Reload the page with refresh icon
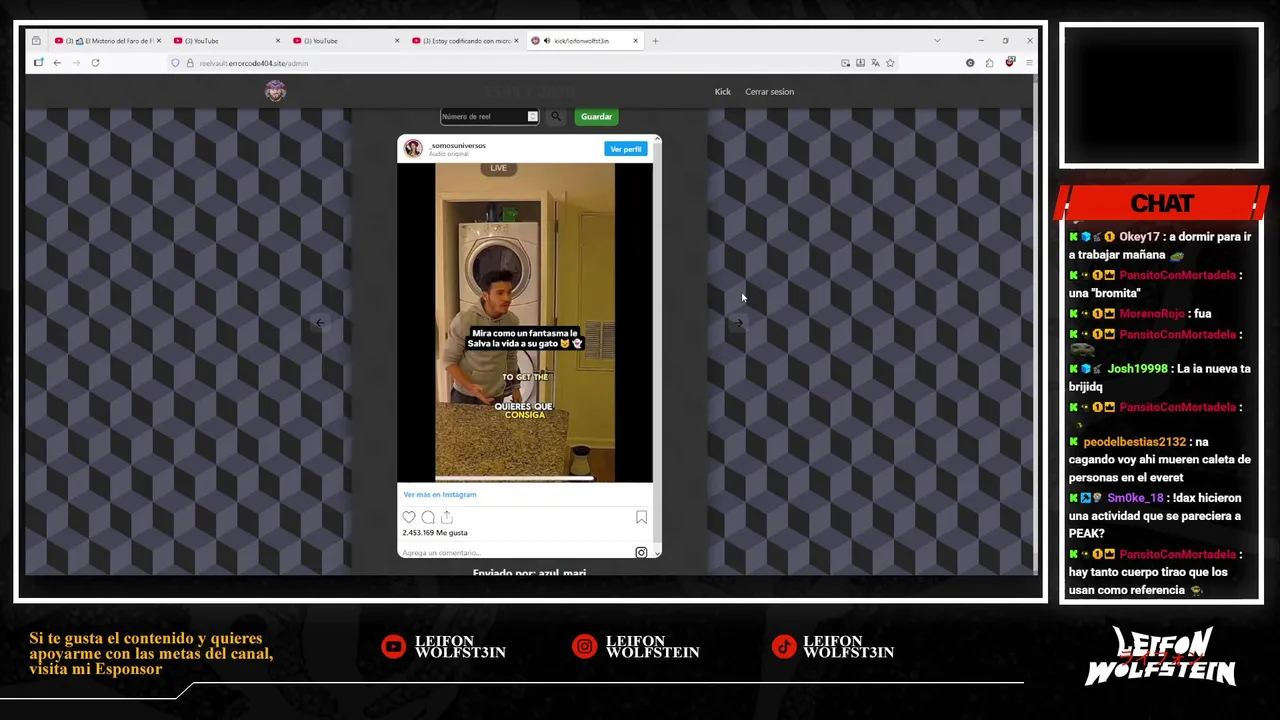The width and height of the screenshot is (1280, 720). coord(95,63)
